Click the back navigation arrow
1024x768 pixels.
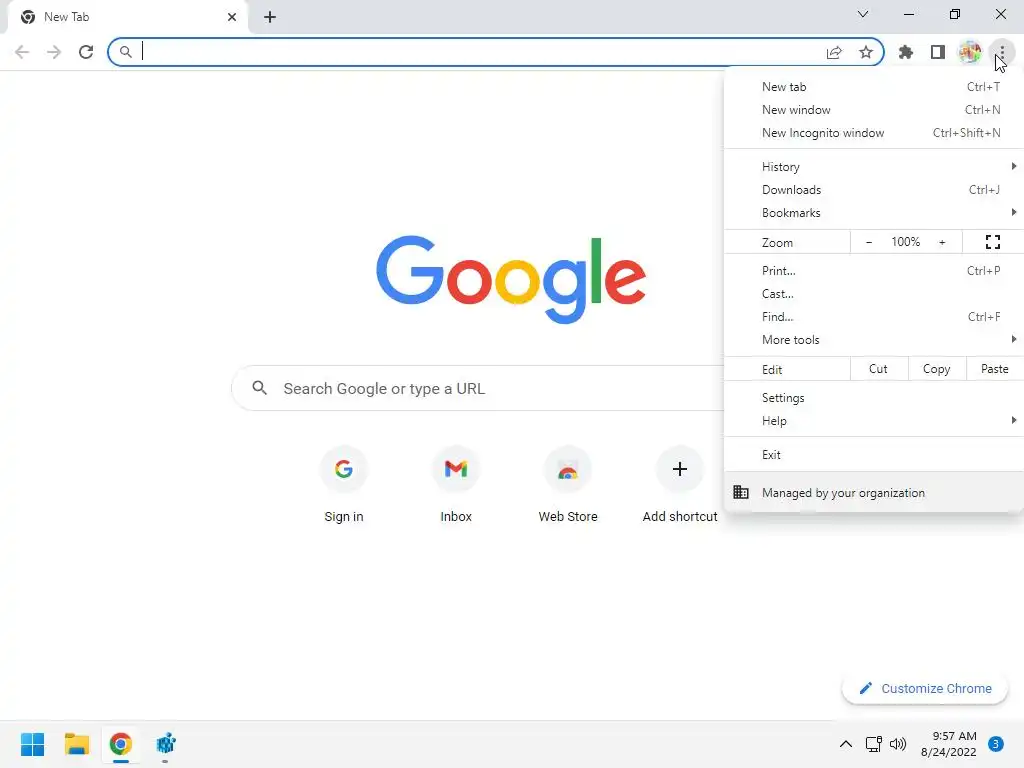coord(22,52)
